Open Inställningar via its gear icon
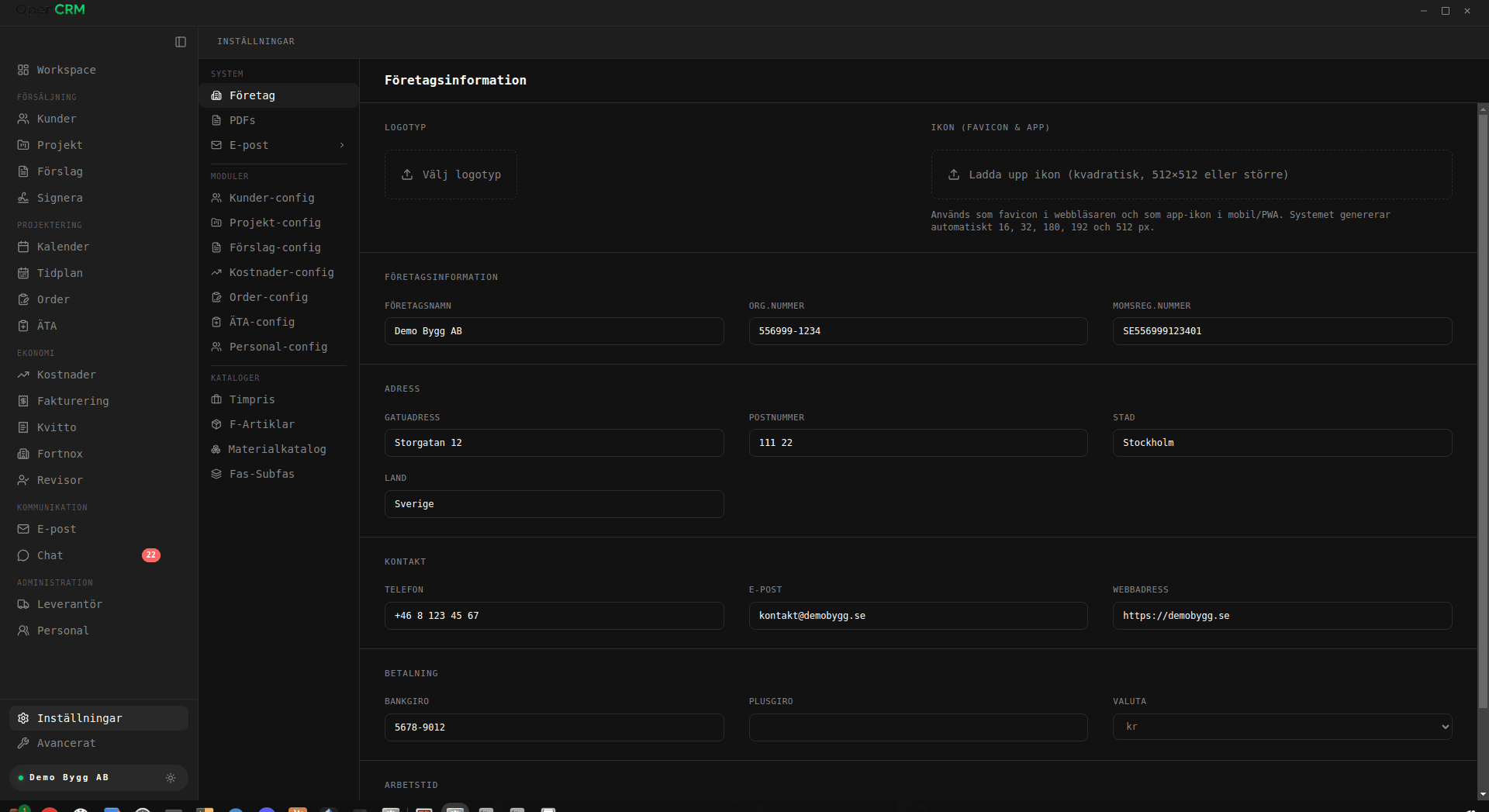Screen dimensions: 1489x812 tap(23, 718)
